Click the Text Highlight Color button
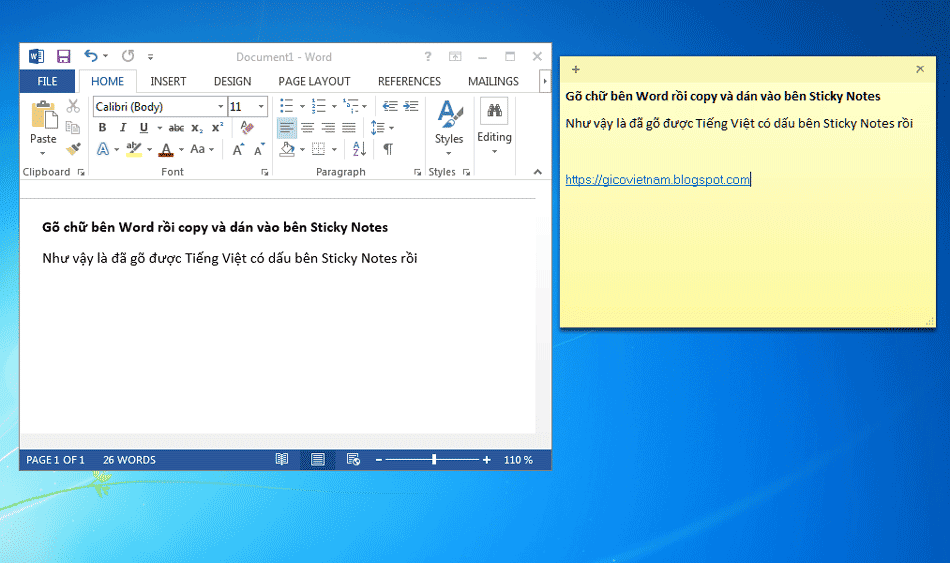The height and width of the screenshot is (563, 950). [134, 149]
